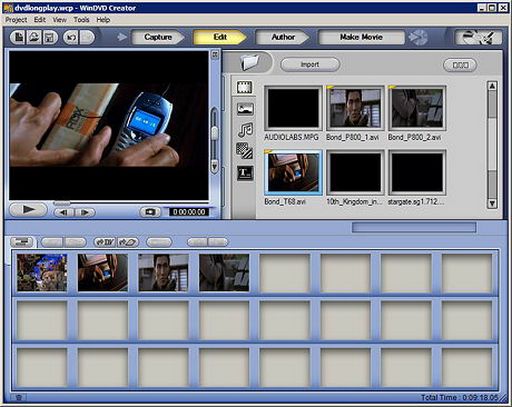This screenshot has width=512, height=407.
Task: Capture a snapshot with the camera icon
Action: 150,212
